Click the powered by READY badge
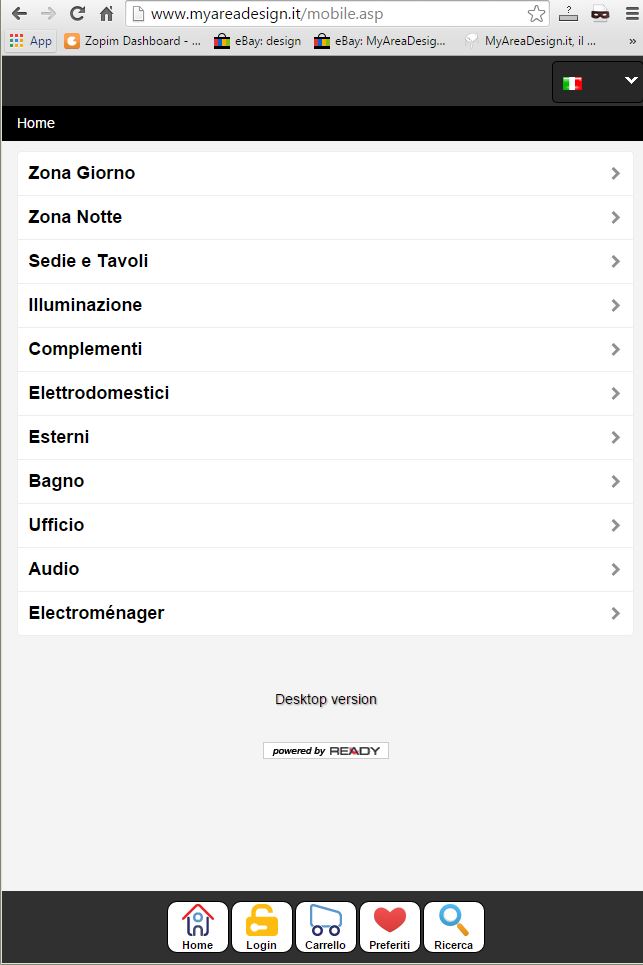The height and width of the screenshot is (965, 643). click(325, 751)
